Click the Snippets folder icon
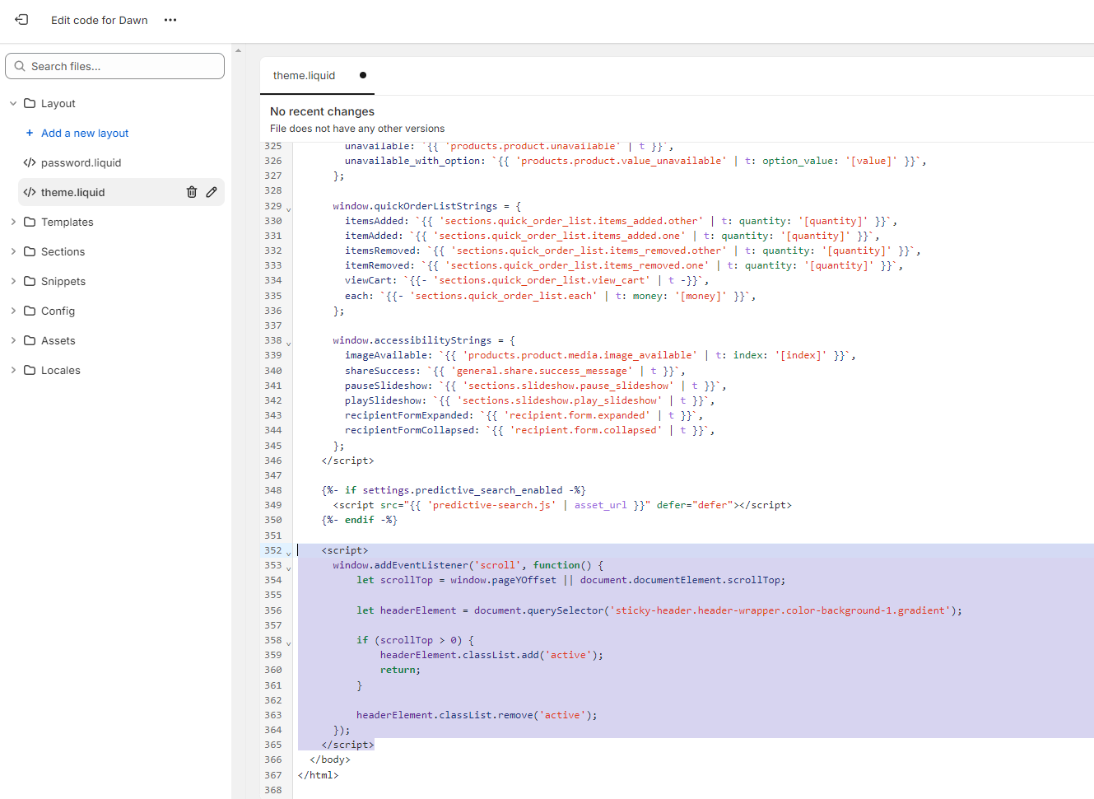 tap(30, 282)
